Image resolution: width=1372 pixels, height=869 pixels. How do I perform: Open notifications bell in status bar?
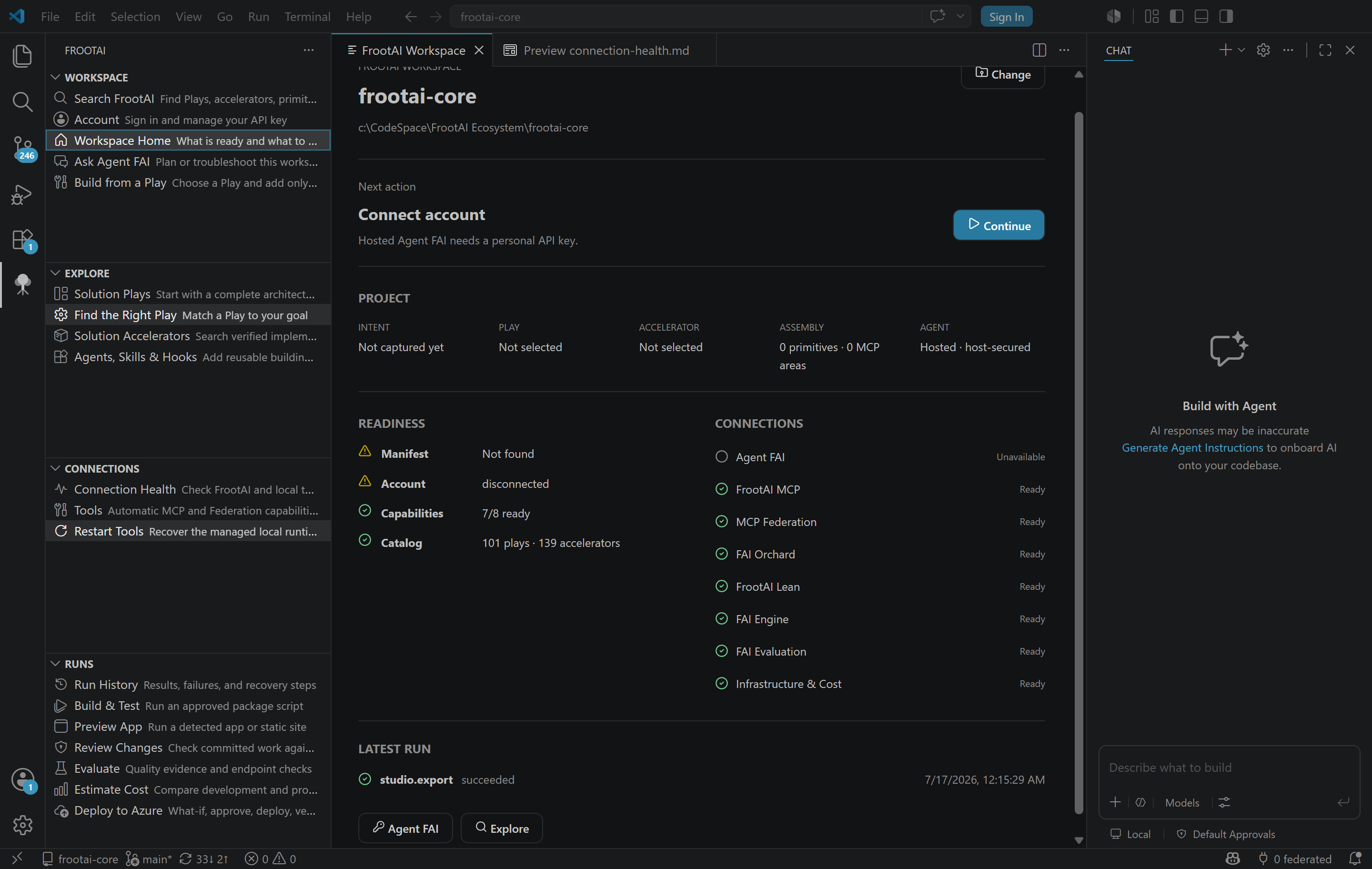pyautogui.click(x=1355, y=859)
